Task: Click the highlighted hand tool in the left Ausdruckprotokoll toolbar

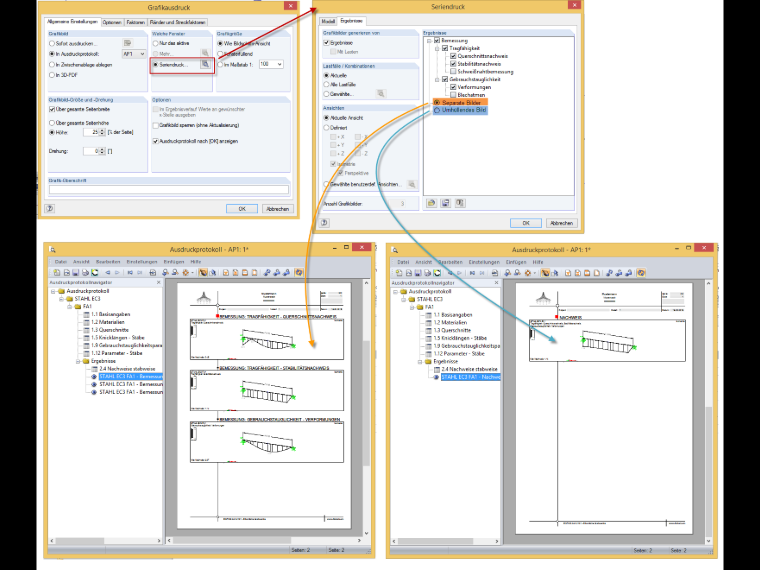Action: coord(203,272)
